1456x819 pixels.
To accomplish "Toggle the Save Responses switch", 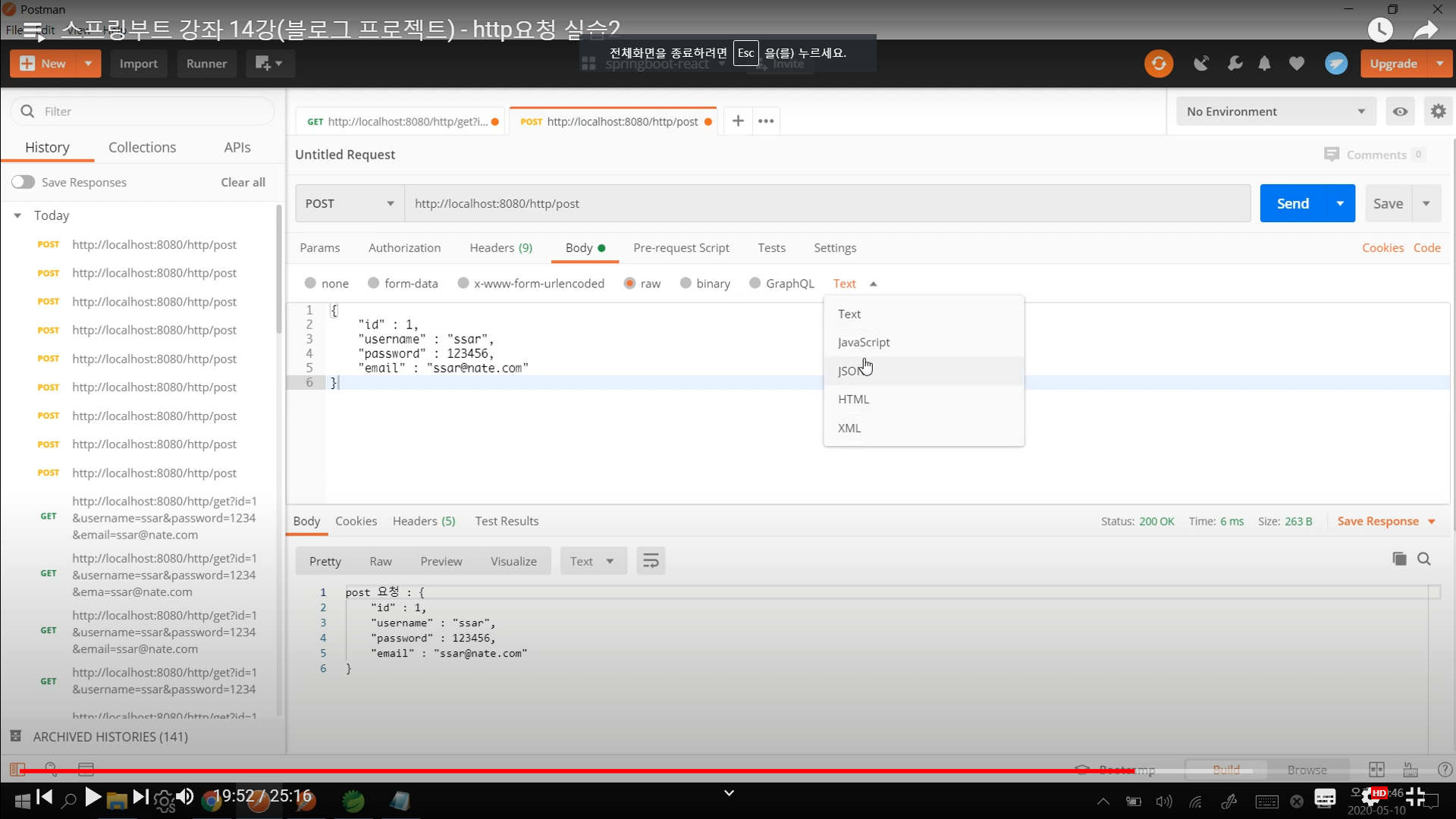I will 24,182.
